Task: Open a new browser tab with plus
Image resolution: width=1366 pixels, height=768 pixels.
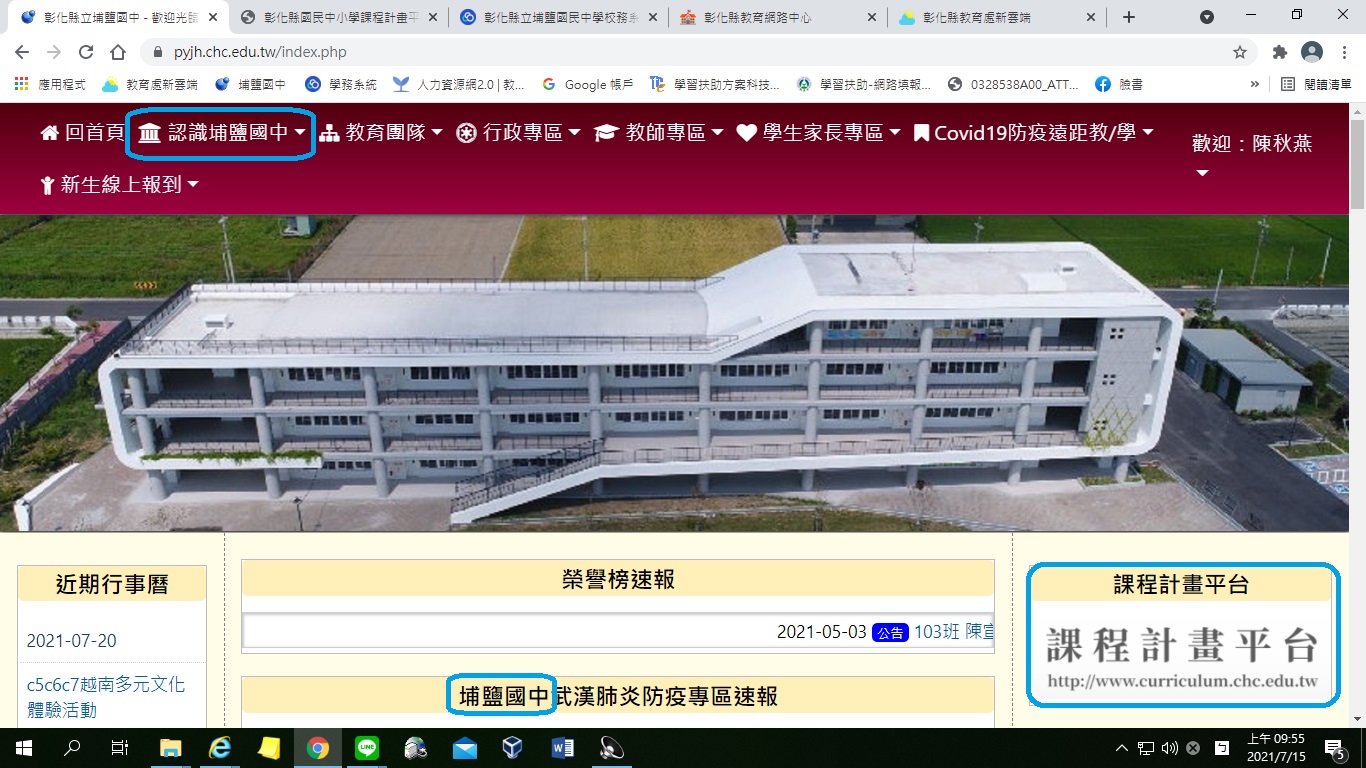Action: pos(1129,17)
